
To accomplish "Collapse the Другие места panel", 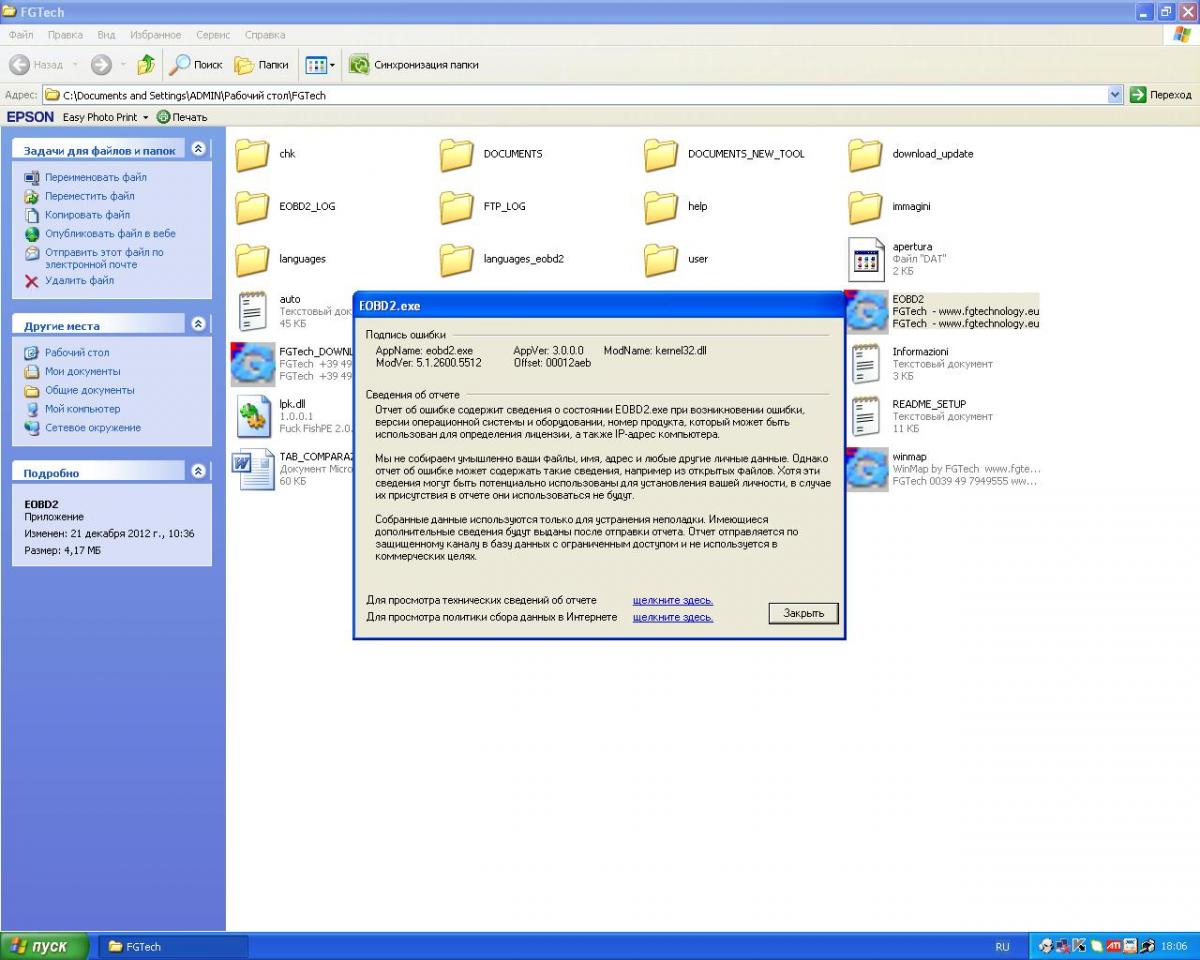I will (x=198, y=324).
